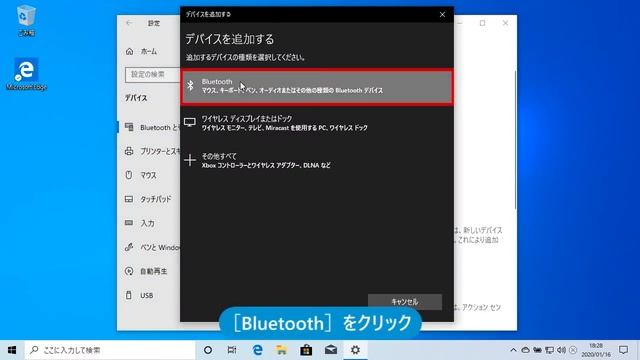Click the Settings window scrollbar
Screen dimensions: 640x360
515,140
